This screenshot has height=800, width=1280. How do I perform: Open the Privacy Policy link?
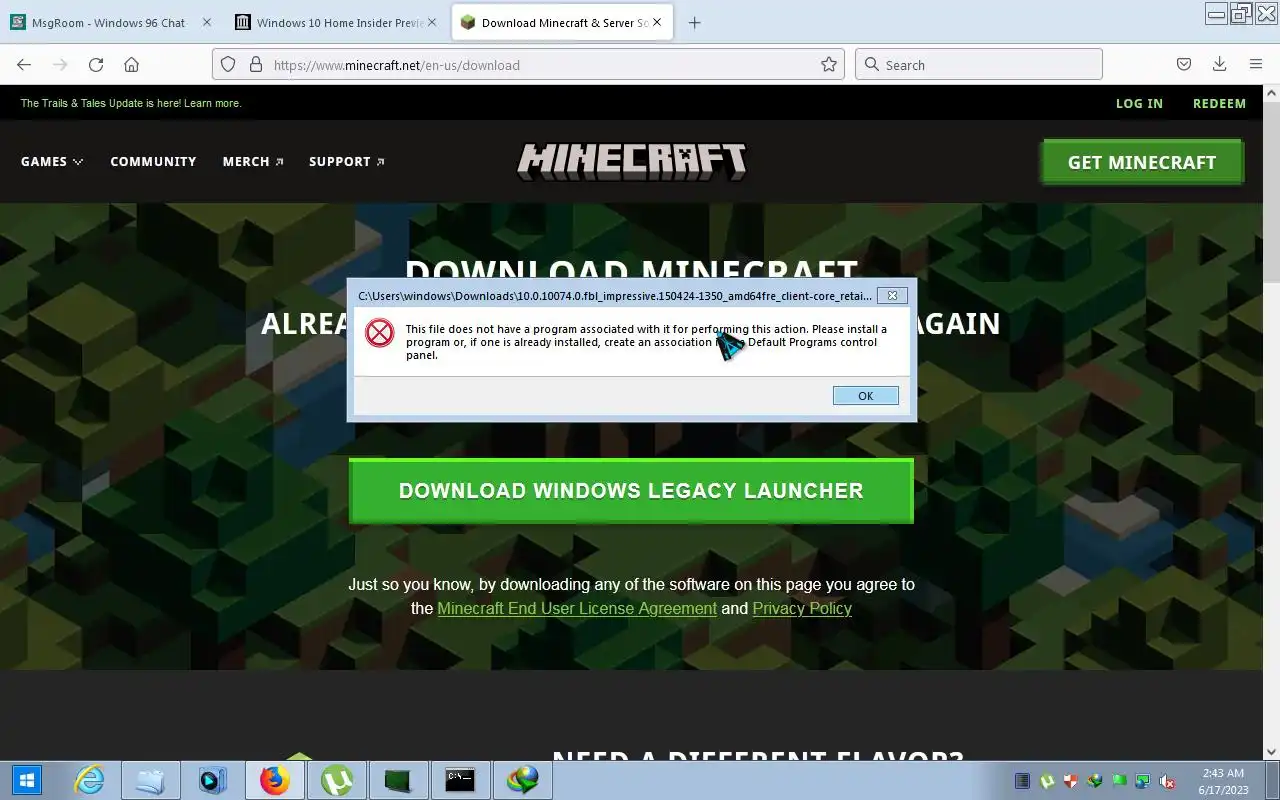(x=802, y=608)
